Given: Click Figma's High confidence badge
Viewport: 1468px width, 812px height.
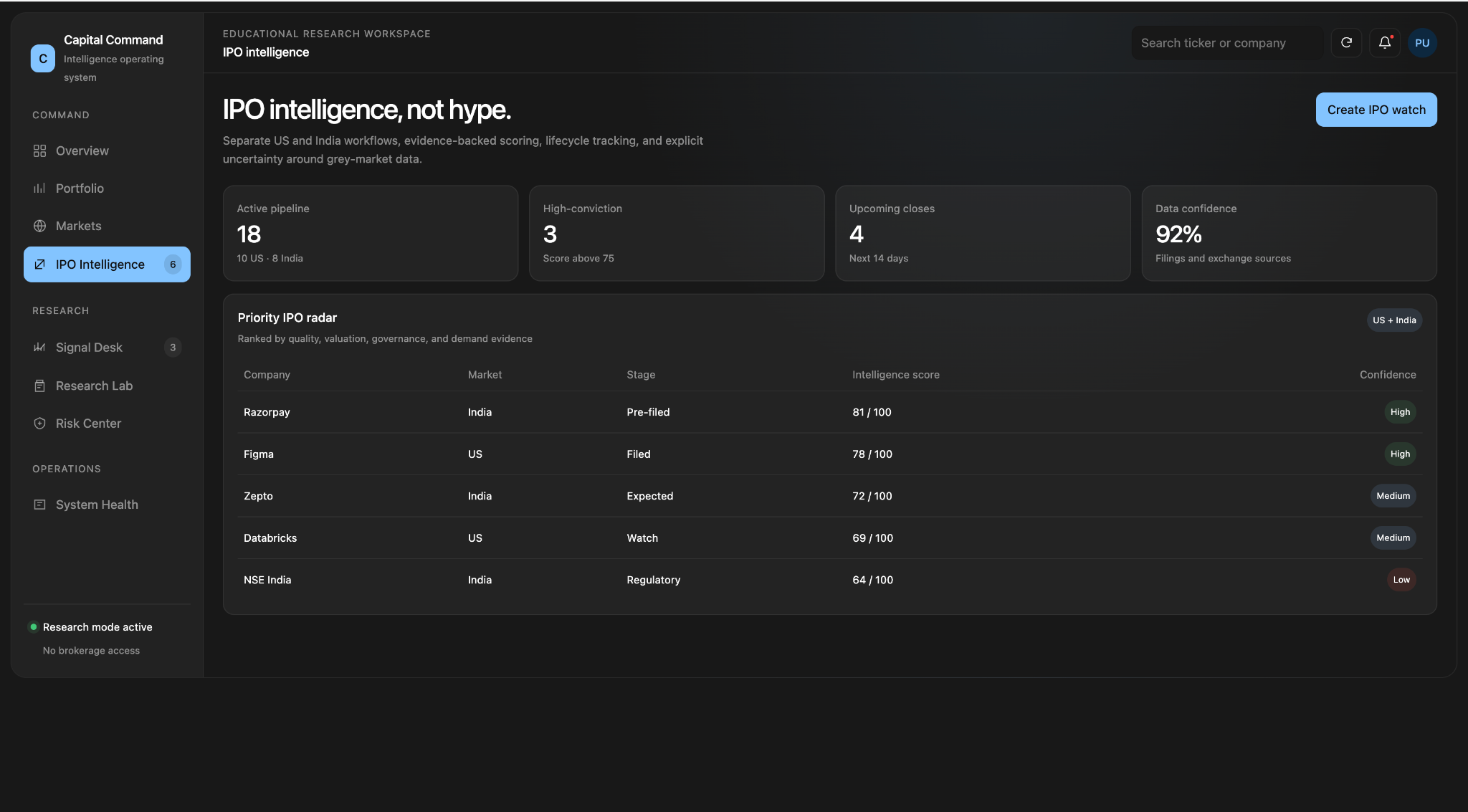Looking at the screenshot, I should tap(1400, 454).
